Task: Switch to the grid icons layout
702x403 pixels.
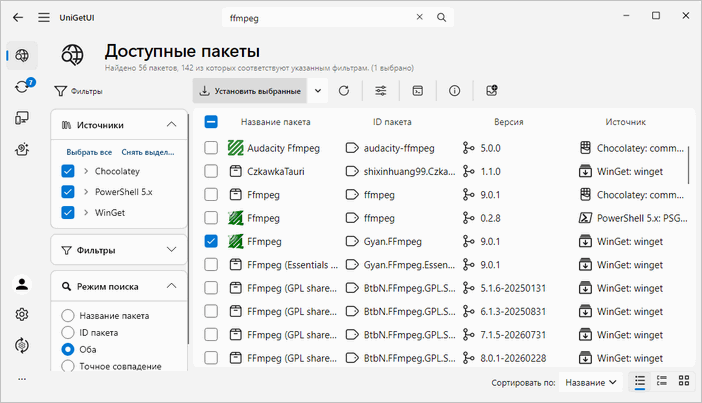Action: (684, 382)
